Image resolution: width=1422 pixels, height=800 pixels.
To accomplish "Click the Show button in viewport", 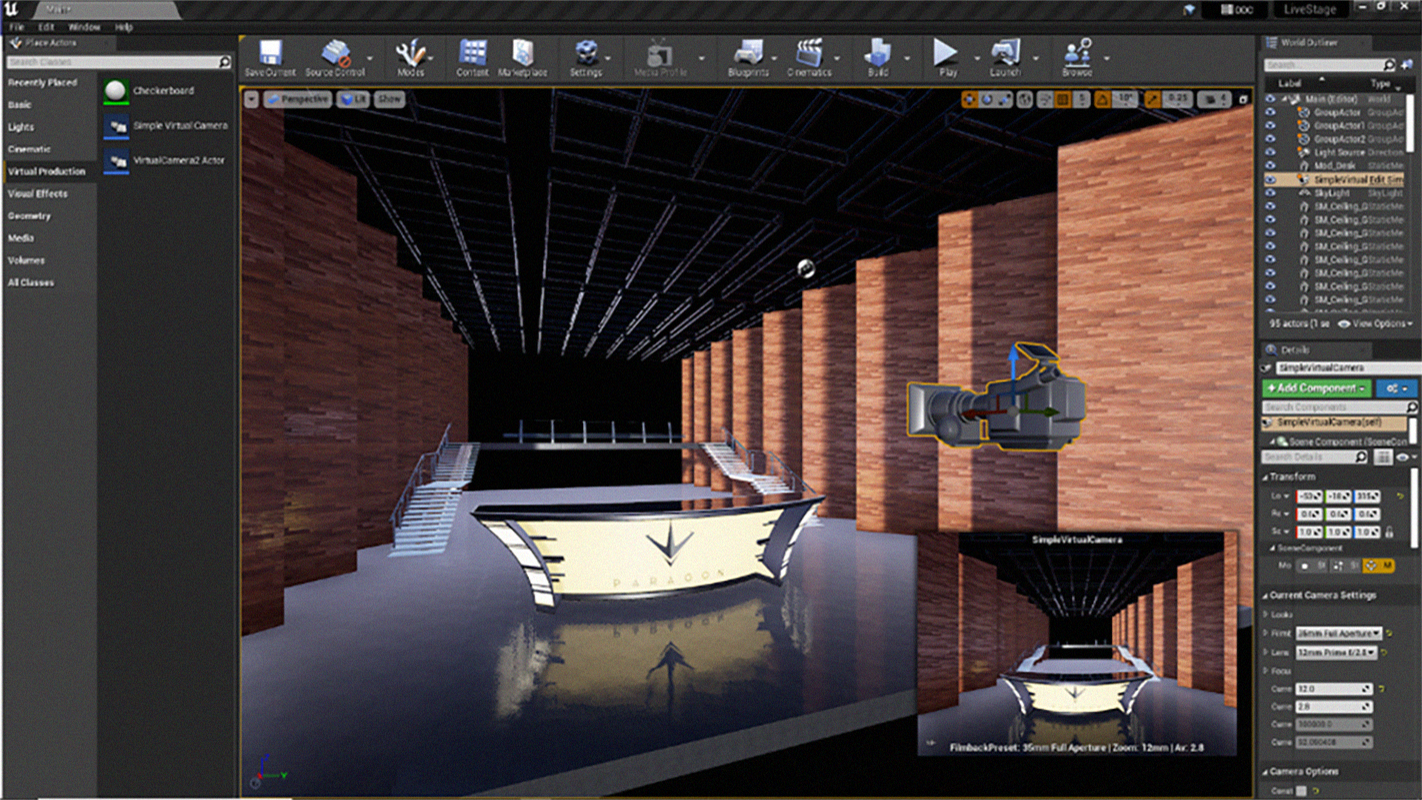I will tap(389, 99).
